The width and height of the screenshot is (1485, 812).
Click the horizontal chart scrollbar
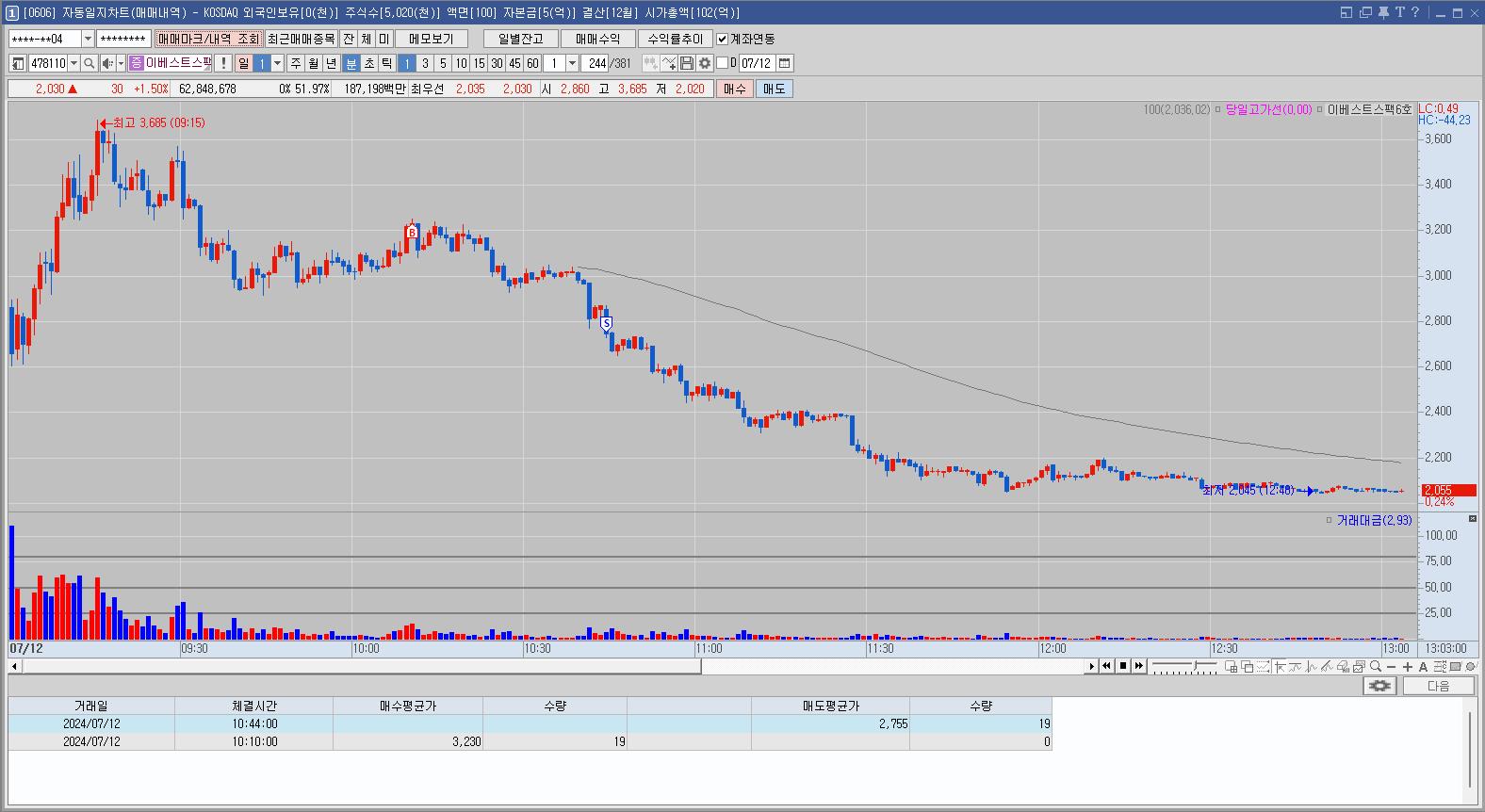pyautogui.click(x=362, y=666)
